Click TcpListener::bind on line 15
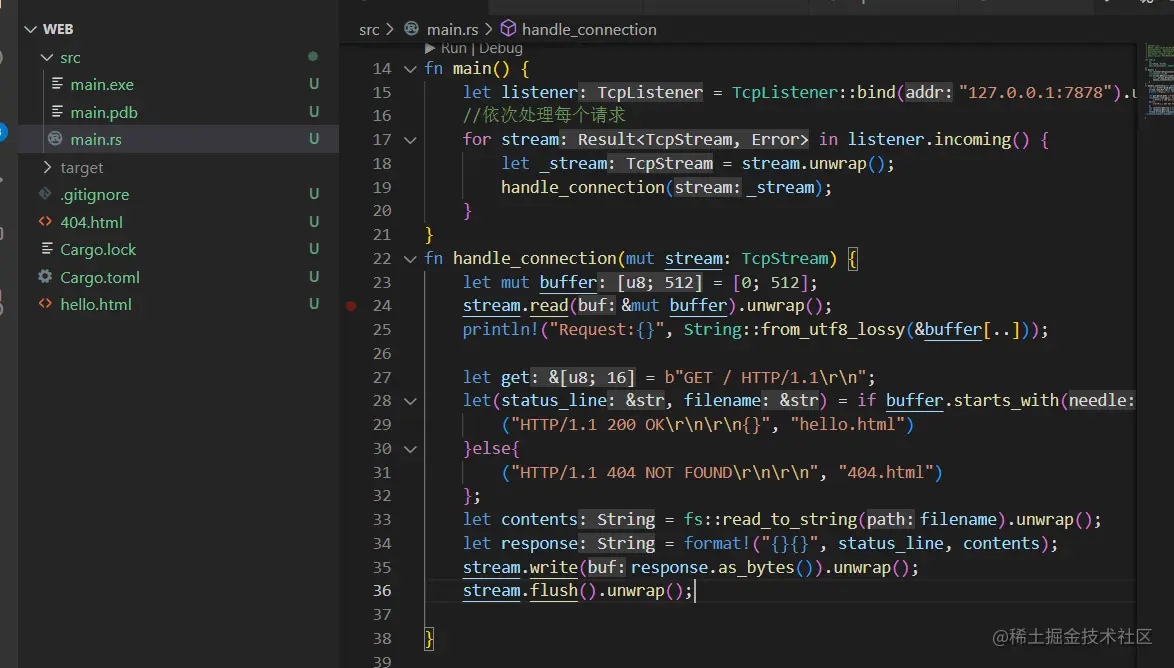Image resolution: width=1174 pixels, height=668 pixels. click(x=814, y=92)
